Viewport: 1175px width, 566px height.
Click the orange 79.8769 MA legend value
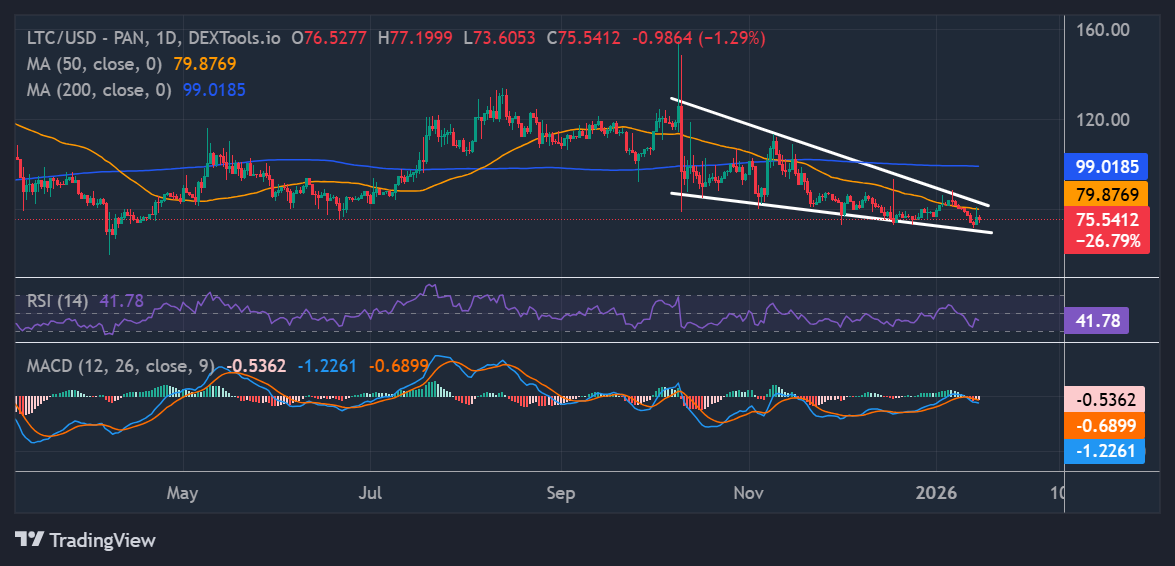[209, 64]
